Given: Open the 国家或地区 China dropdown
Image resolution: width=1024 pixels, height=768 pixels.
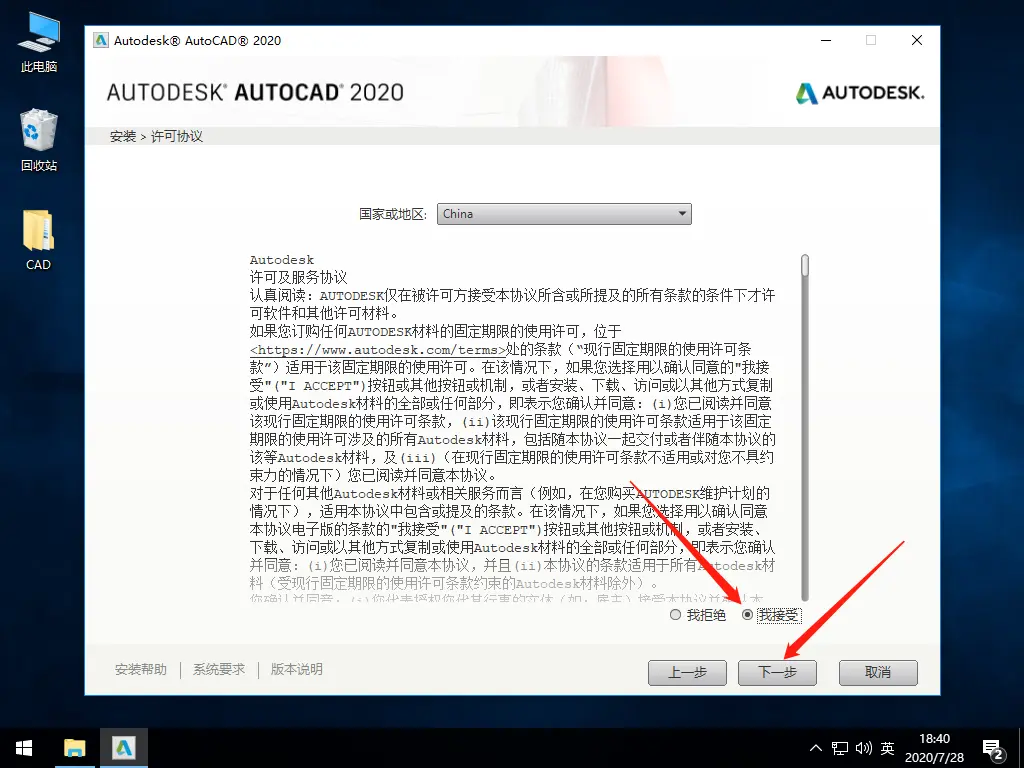Looking at the screenshot, I should tap(564, 214).
